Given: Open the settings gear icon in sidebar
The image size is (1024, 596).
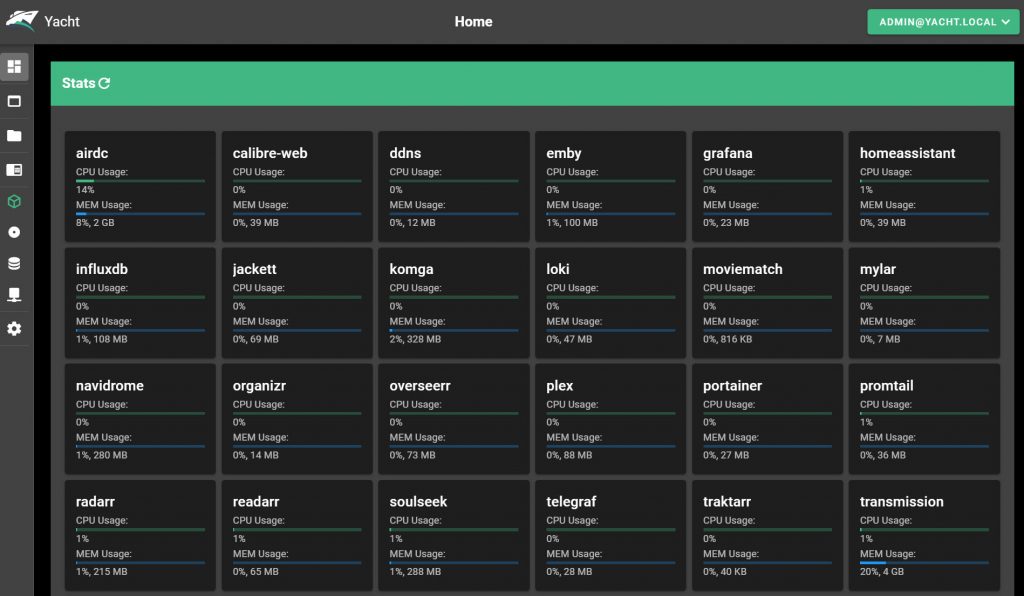Looking at the screenshot, I should click(x=14, y=328).
